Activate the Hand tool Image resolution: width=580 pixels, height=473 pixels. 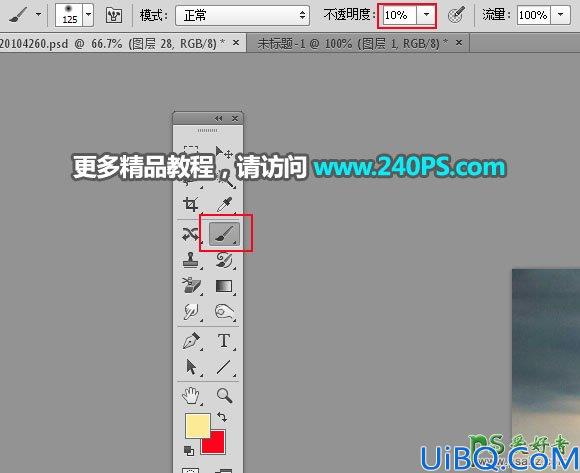pyautogui.click(x=191, y=395)
